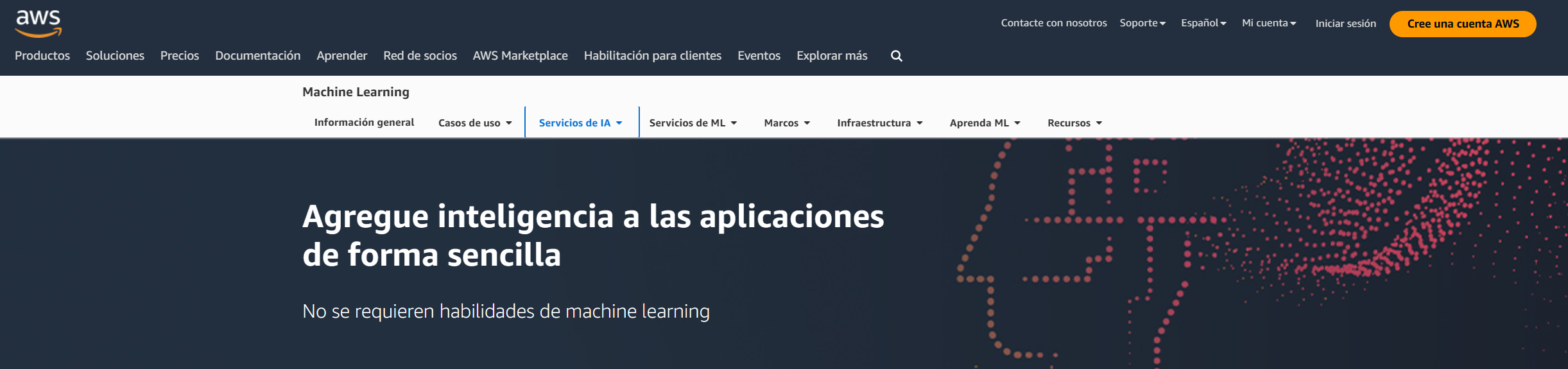
Task: Open Explorar más menu
Action: point(832,56)
